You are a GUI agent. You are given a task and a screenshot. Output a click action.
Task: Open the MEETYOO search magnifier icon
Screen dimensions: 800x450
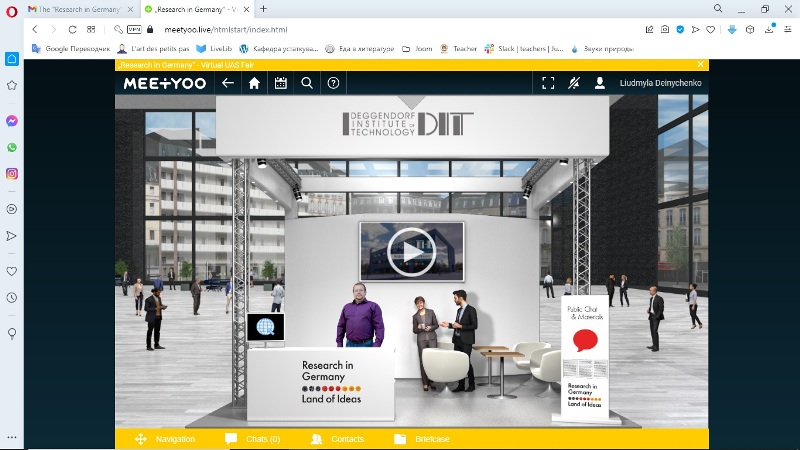[307, 83]
